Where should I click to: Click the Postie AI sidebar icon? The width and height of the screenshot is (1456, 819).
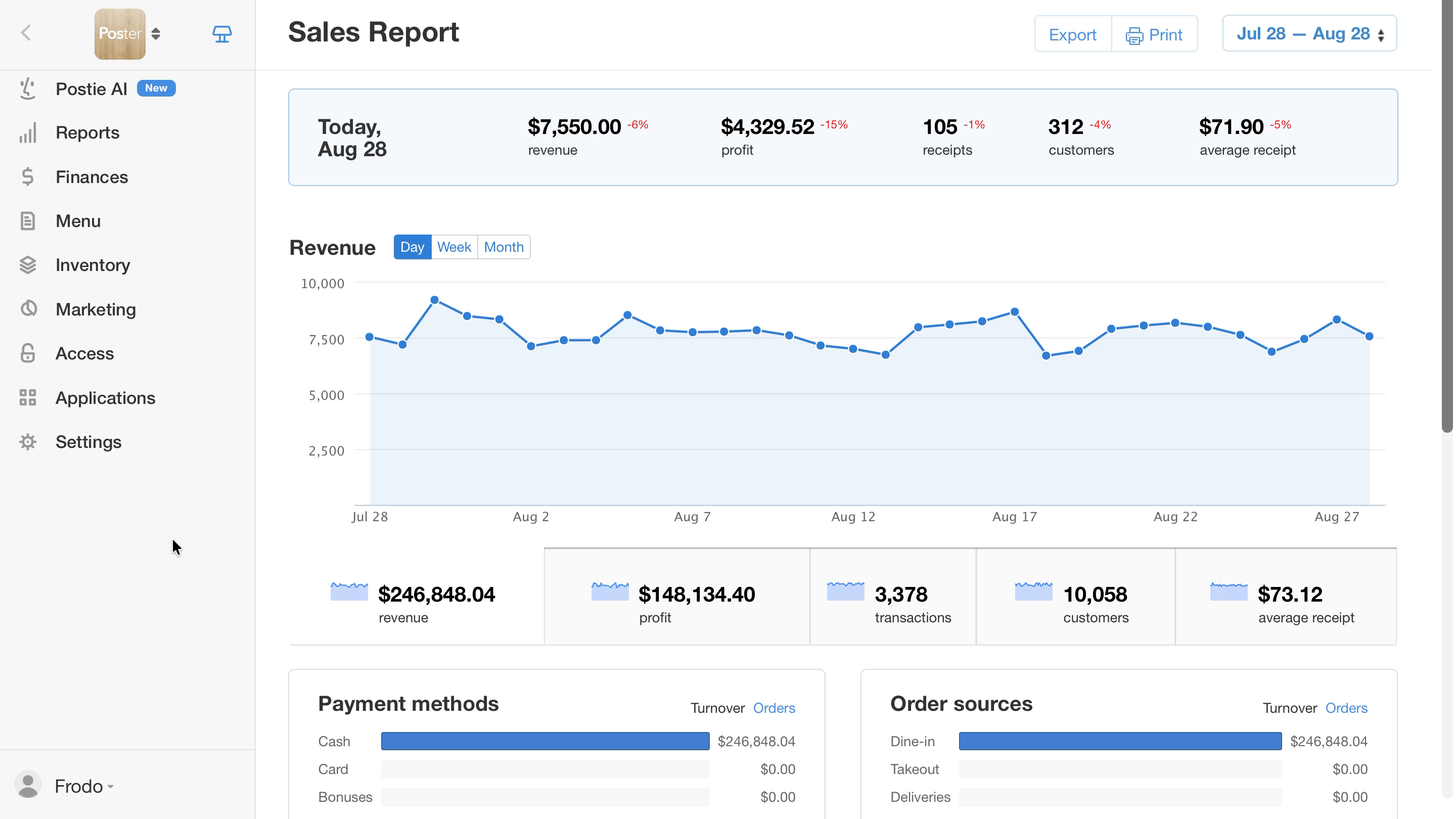click(x=28, y=89)
